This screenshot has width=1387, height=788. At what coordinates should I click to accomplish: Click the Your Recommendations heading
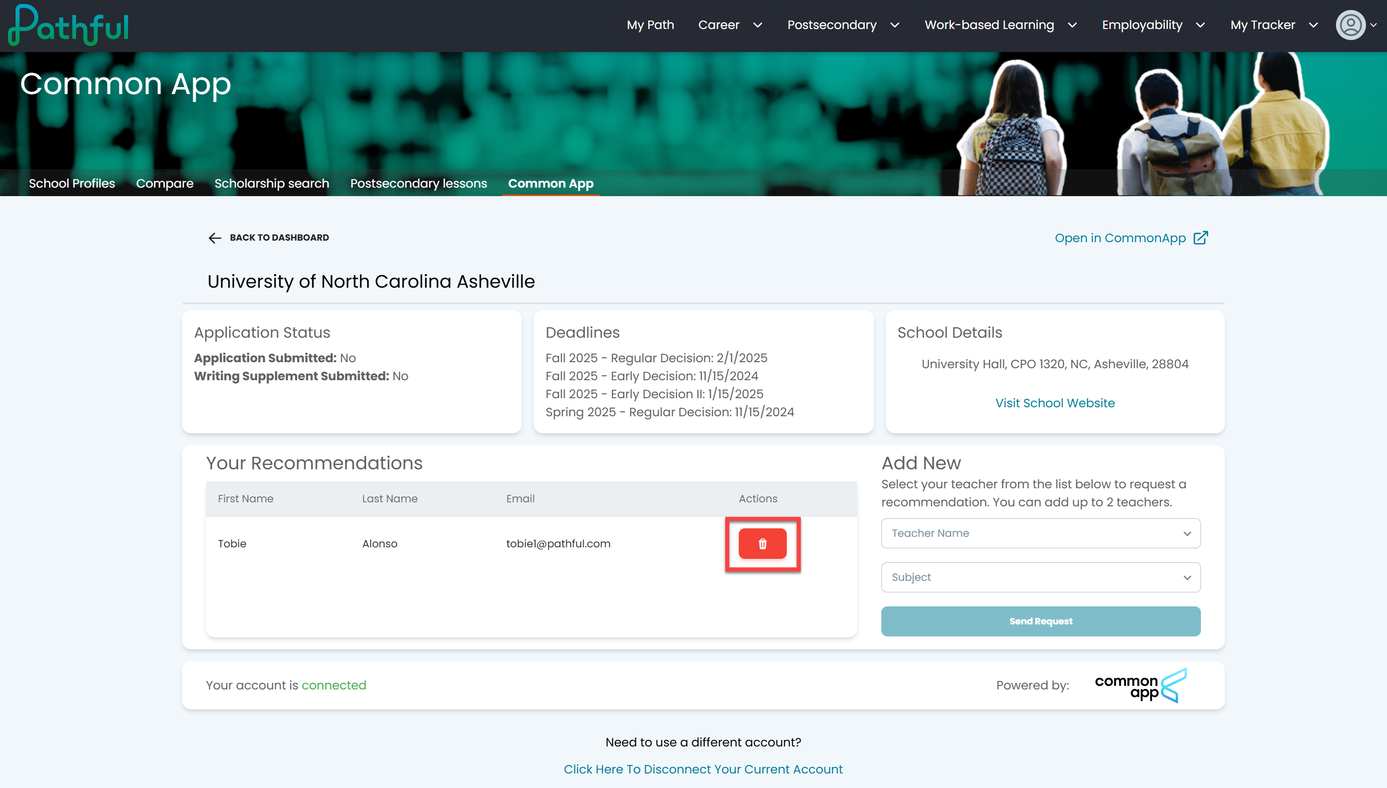point(314,463)
